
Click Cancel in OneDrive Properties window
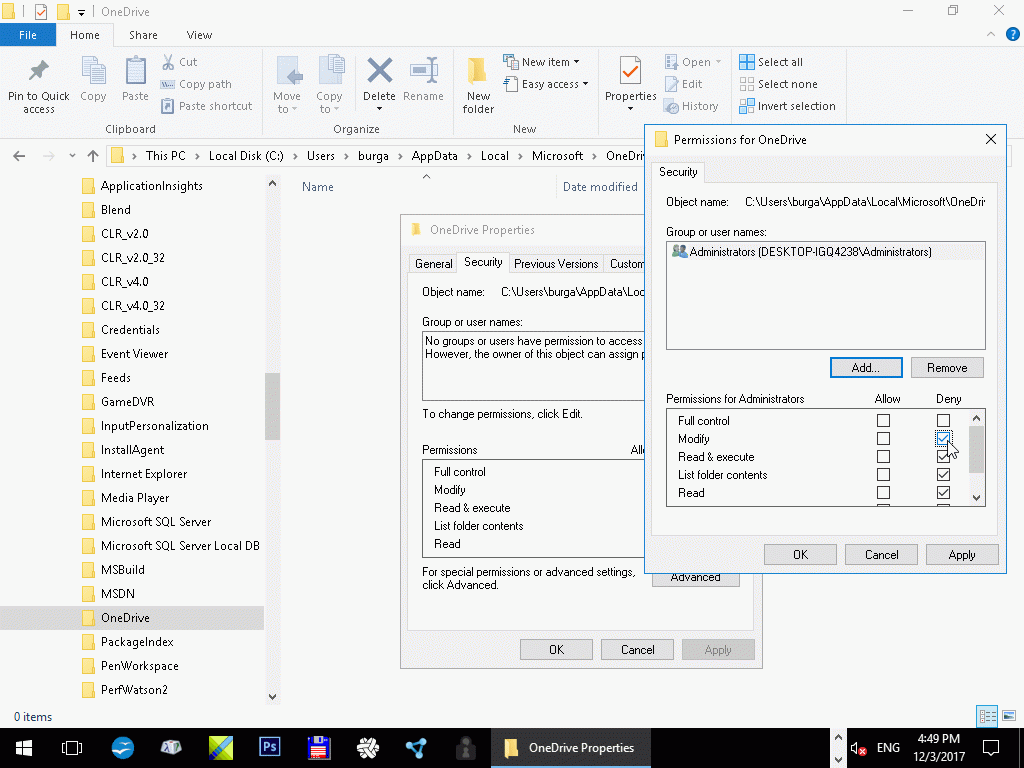click(x=637, y=650)
